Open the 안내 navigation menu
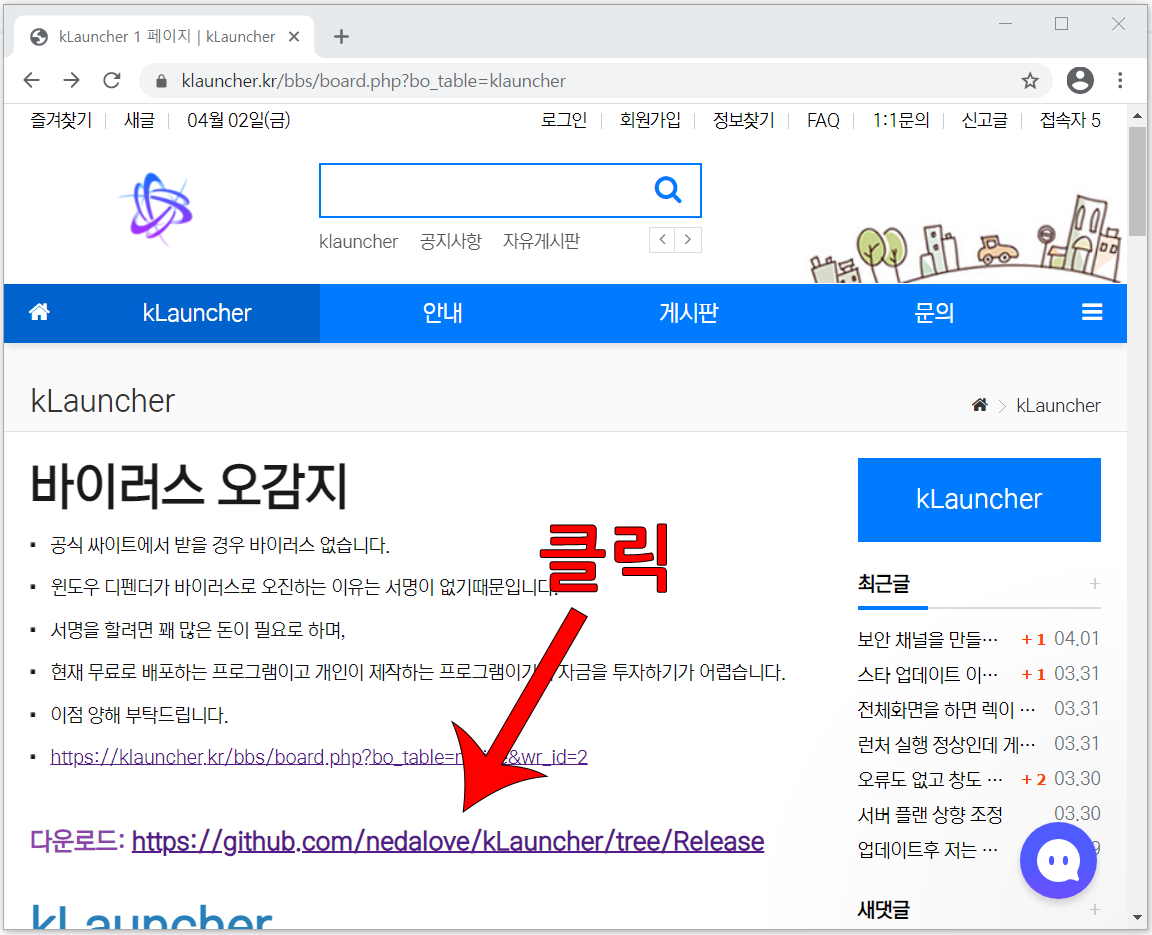Image resolution: width=1152 pixels, height=935 pixels. pyautogui.click(x=442, y=313)
